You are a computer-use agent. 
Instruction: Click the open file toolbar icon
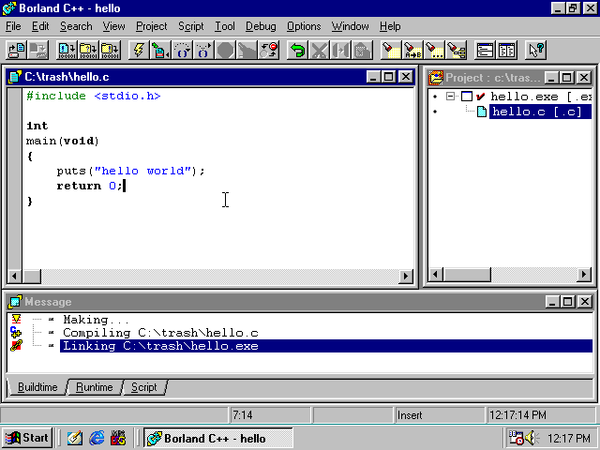tap(16, 50)
